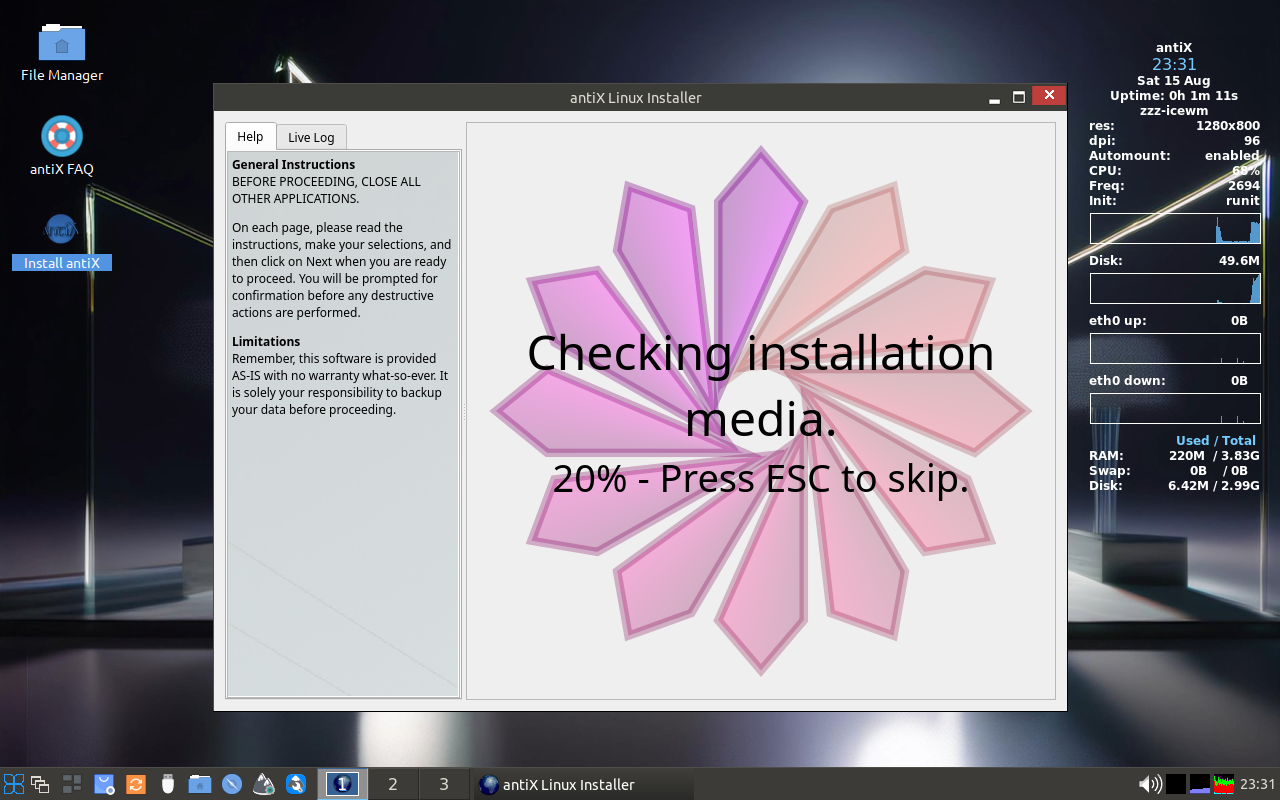1280x800 pixels.
Task: Click the taskbar clock showing 23:31
Action: coord(1257,784)
